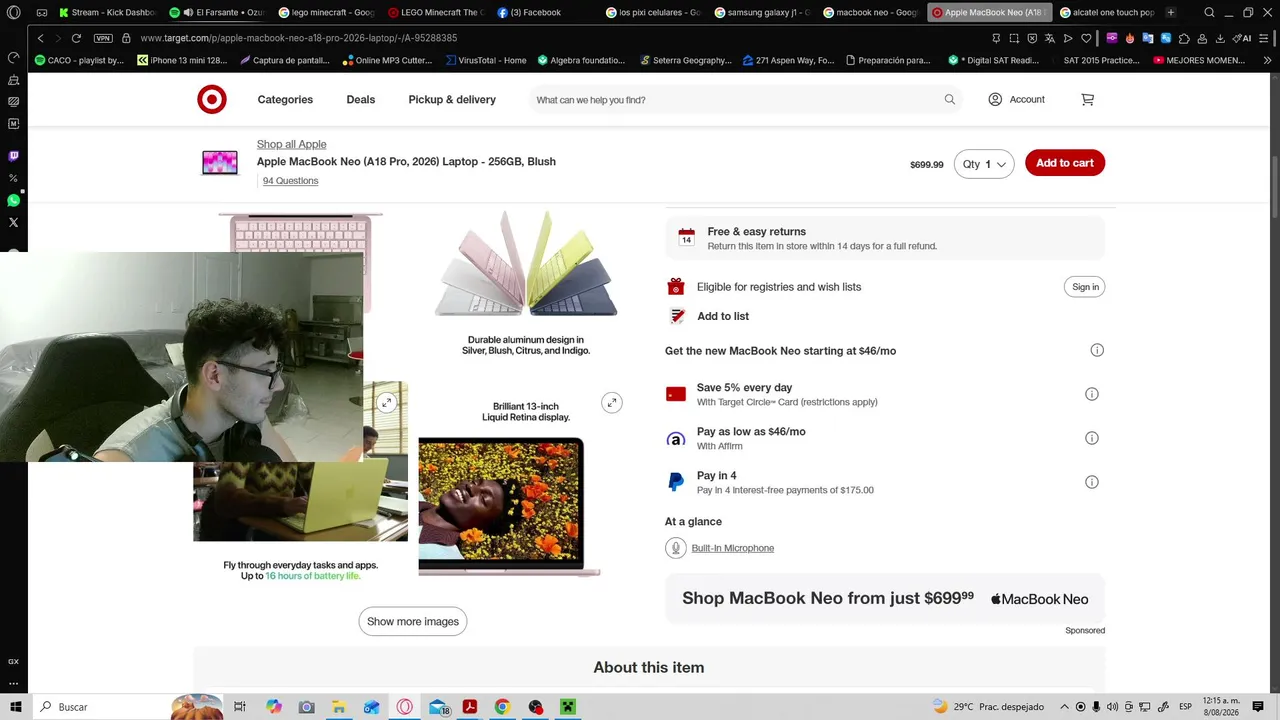Click the Target bullseye logo
The width and height of the screenshot is (1280, 720).
[x=212, y=99]
